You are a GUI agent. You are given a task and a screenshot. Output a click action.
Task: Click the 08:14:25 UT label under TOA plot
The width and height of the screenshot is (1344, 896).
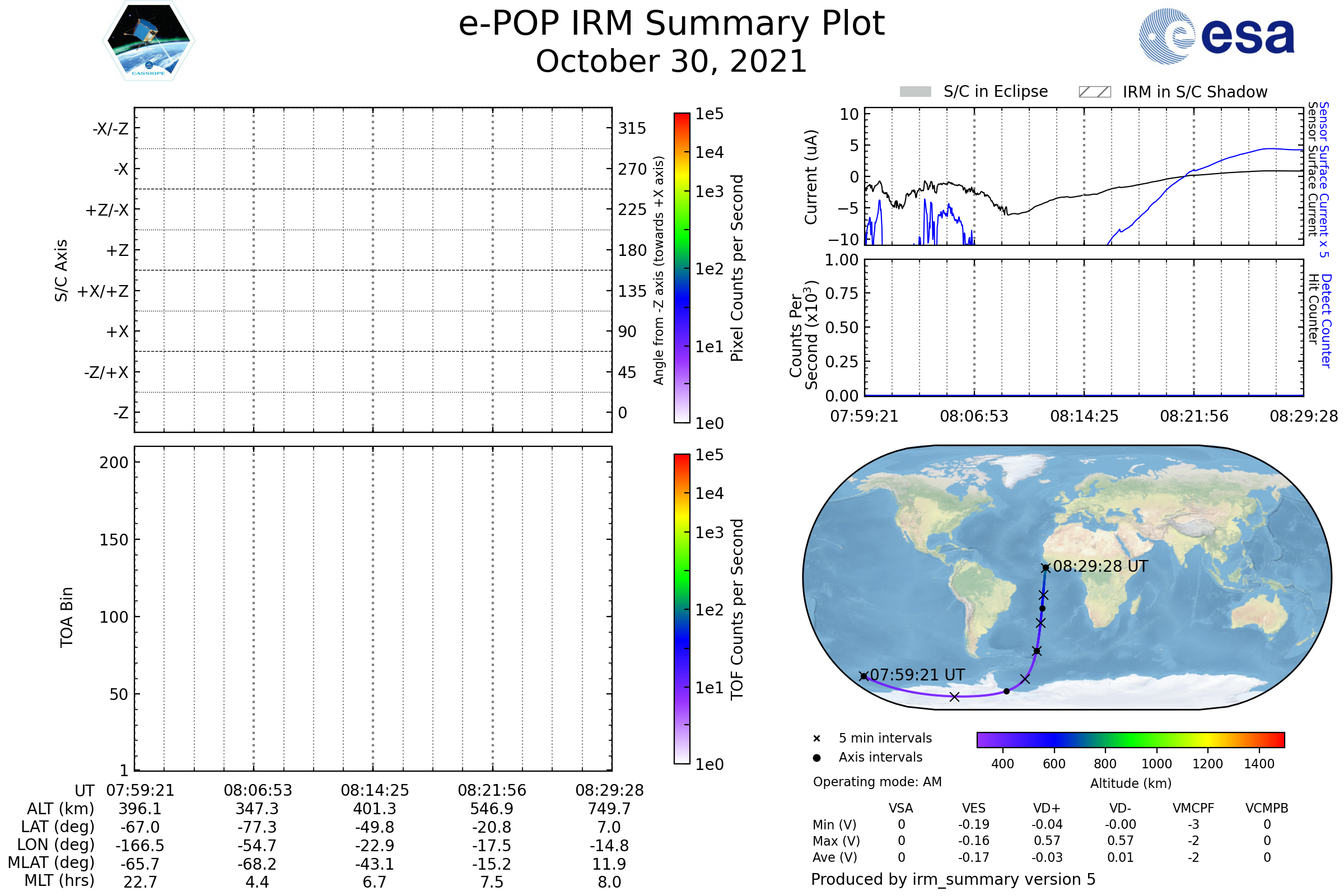[x=375, y=790]
